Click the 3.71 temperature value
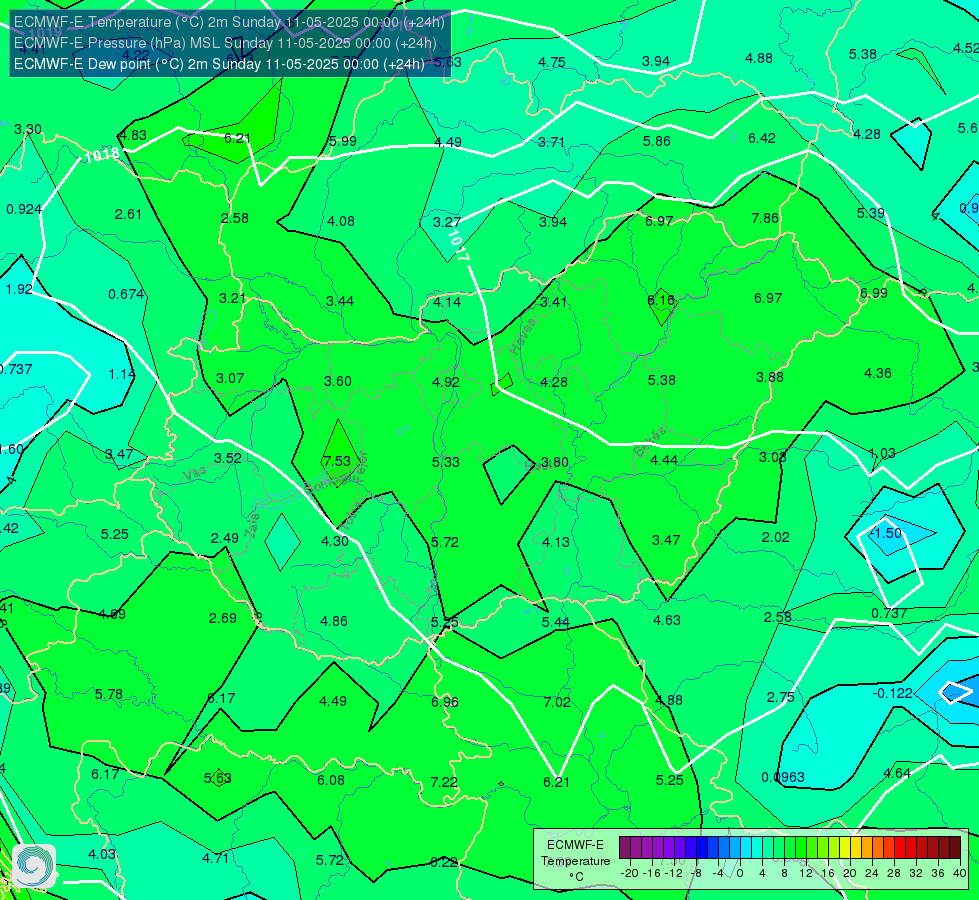 [551, 142]
